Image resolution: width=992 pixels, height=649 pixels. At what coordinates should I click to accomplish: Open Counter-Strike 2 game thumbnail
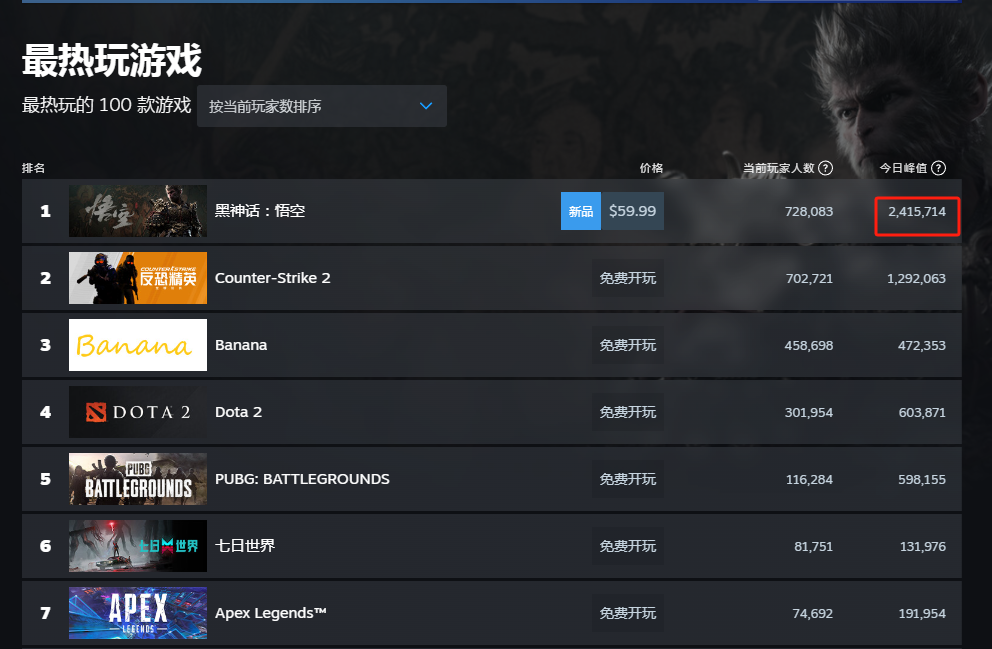click(138, 278)
